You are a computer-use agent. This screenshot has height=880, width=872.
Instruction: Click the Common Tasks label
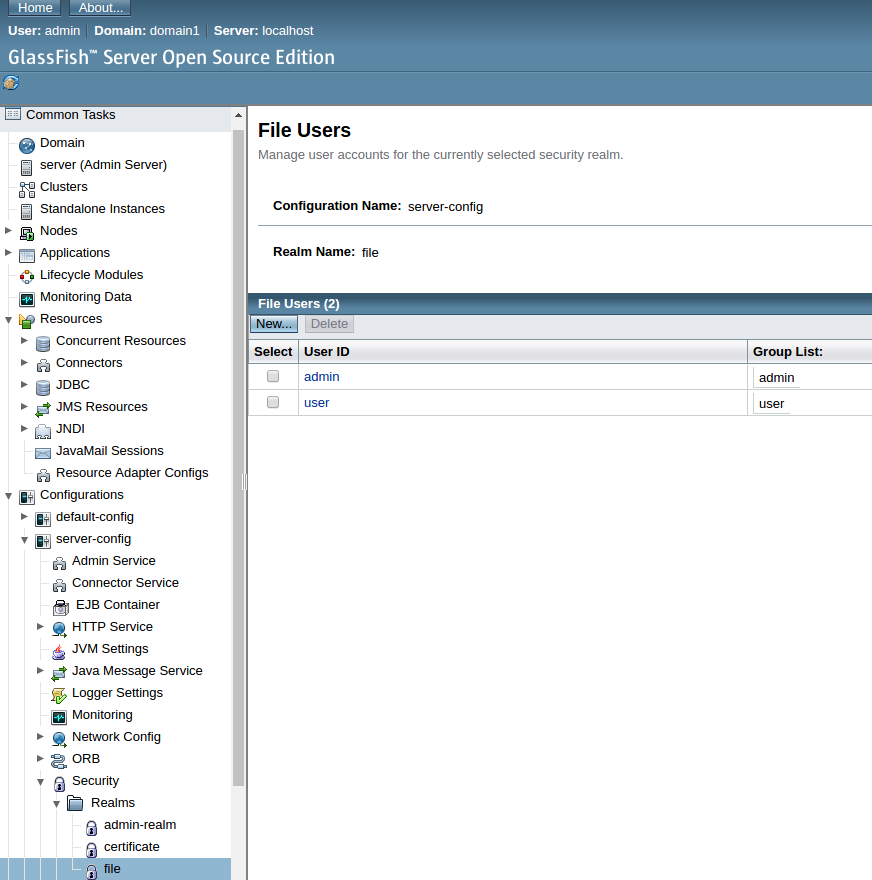pos(71,114)
